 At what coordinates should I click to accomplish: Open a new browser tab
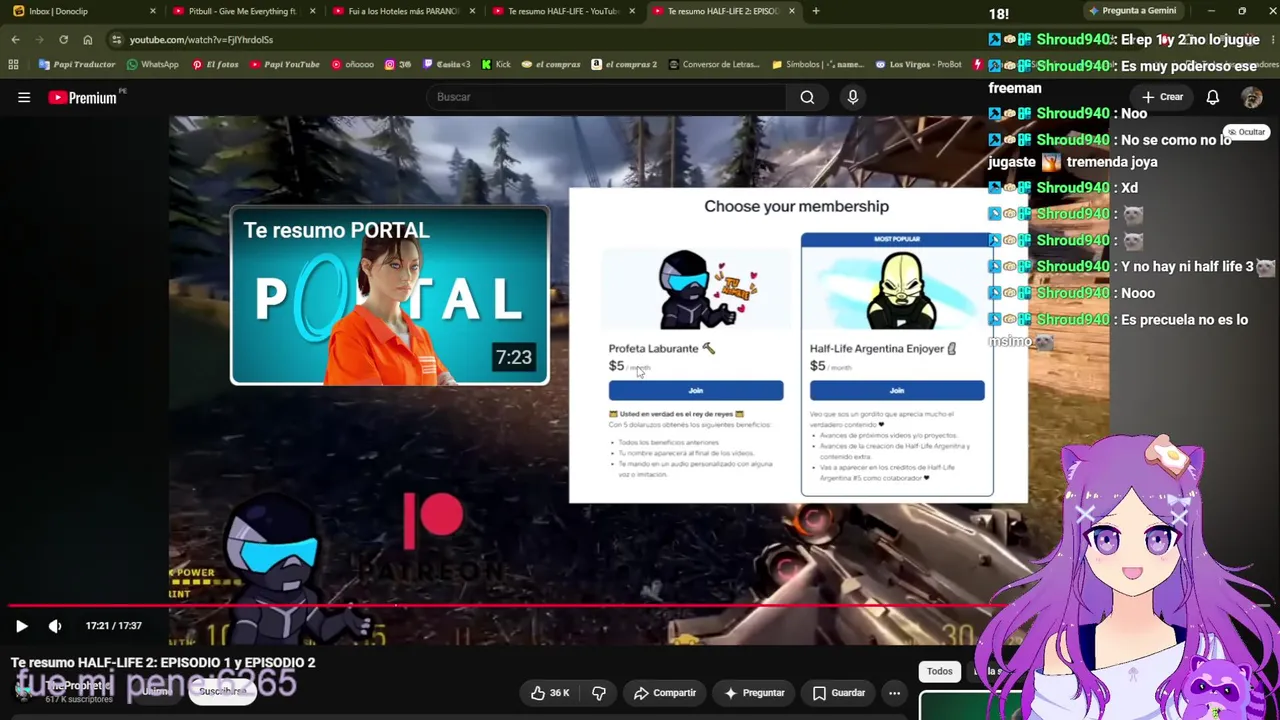(816, 11)
